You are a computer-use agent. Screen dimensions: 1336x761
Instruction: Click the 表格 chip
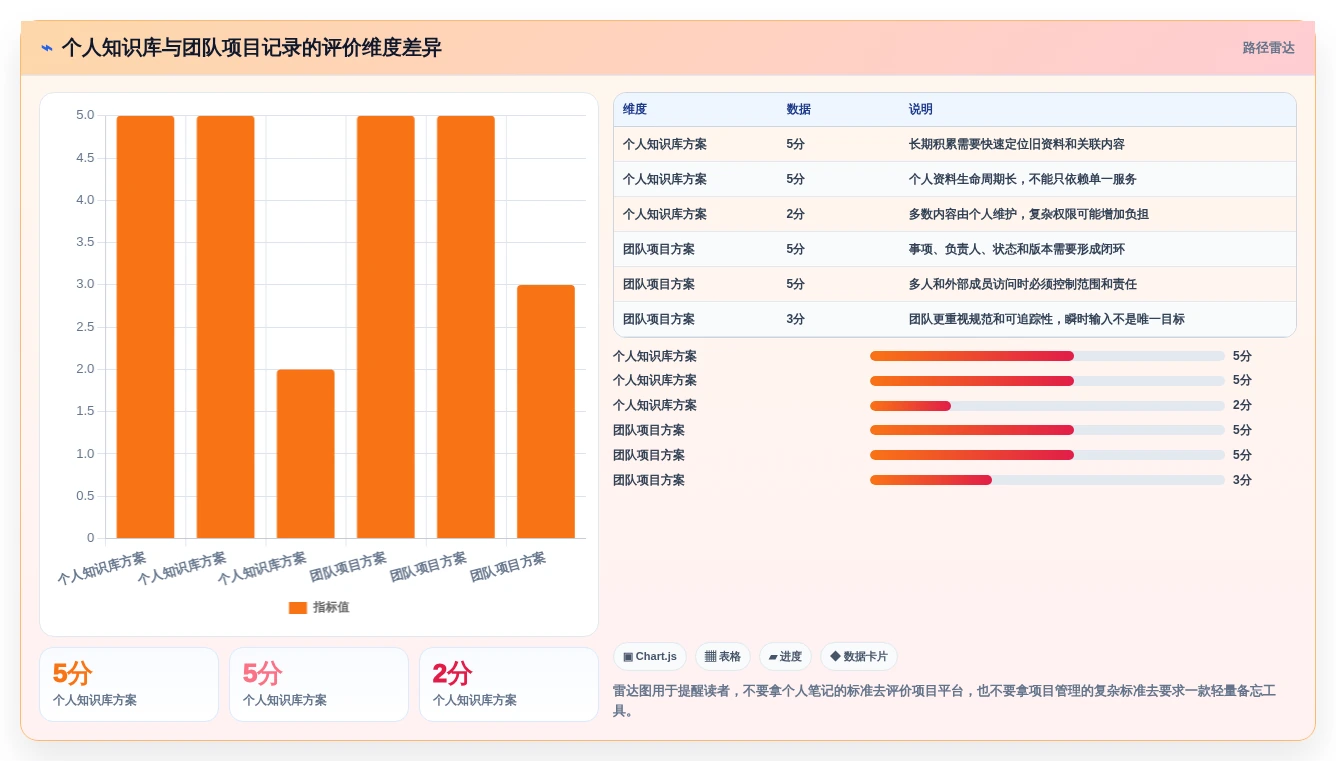click(723, 657)
